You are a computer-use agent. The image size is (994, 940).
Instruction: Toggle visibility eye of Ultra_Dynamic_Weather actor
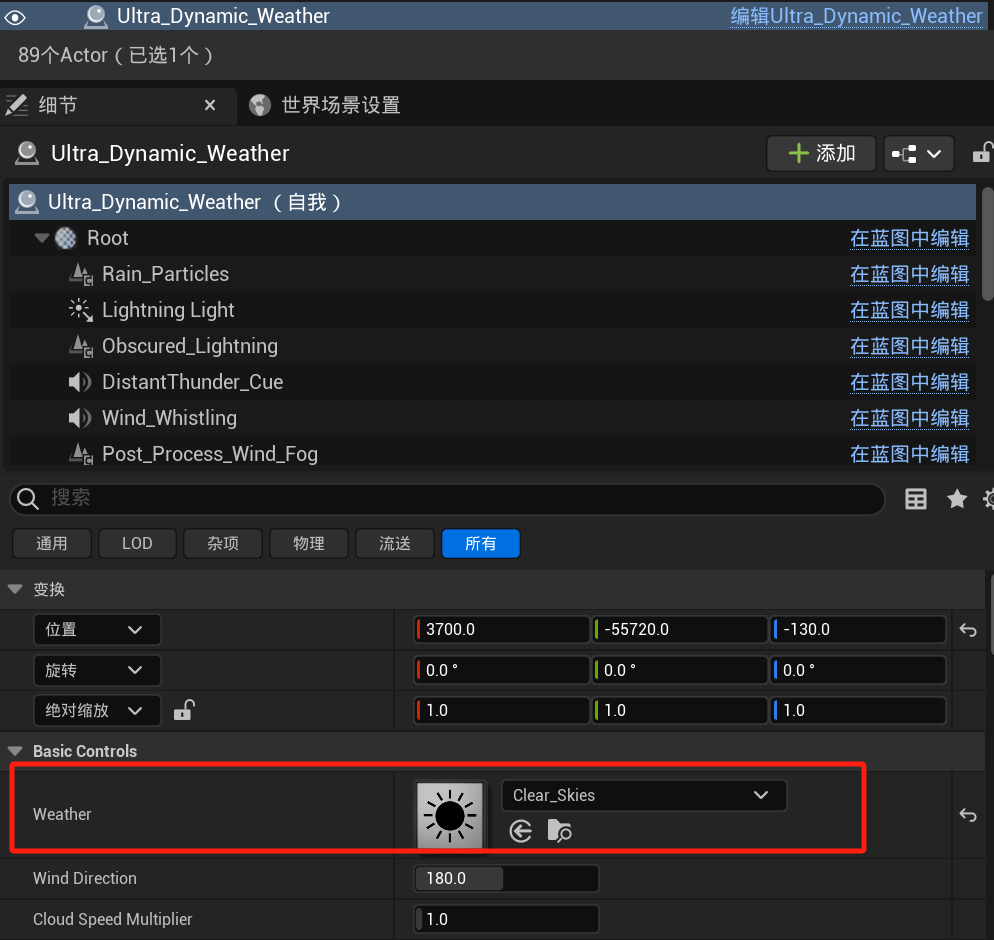click(x=15, y=17)
